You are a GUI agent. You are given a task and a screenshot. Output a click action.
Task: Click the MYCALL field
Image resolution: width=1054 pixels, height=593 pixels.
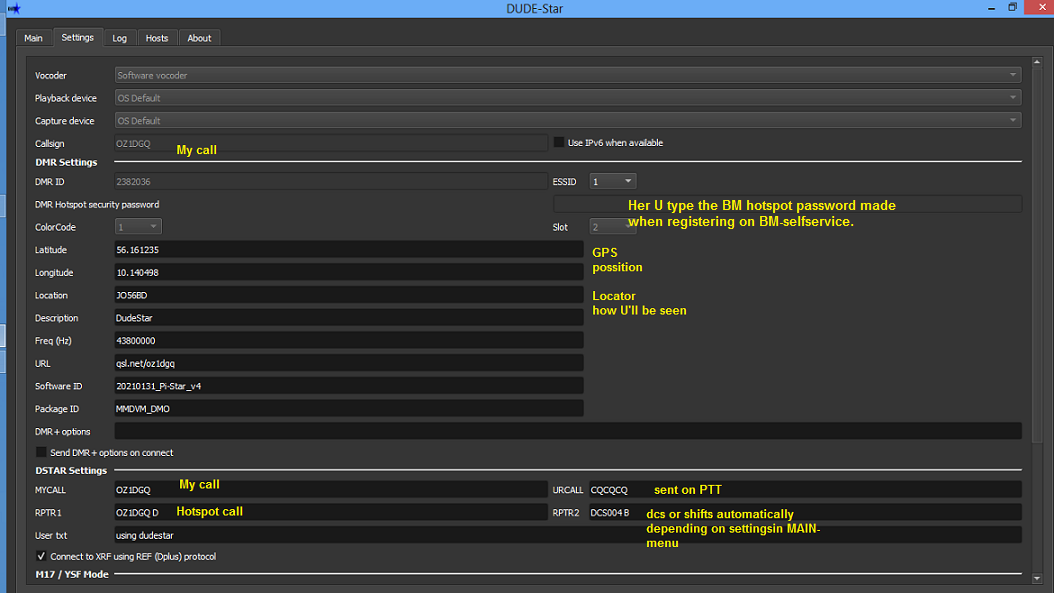click(x=331, y=490)
